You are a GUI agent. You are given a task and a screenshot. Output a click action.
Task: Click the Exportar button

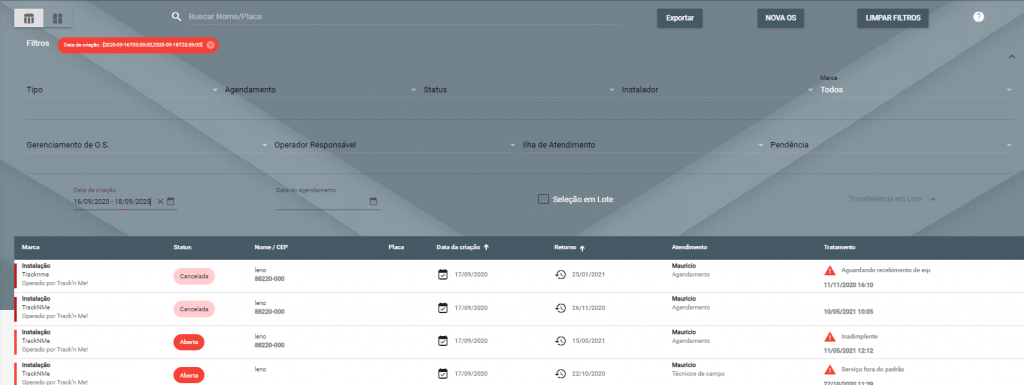(x=680, y=18)
